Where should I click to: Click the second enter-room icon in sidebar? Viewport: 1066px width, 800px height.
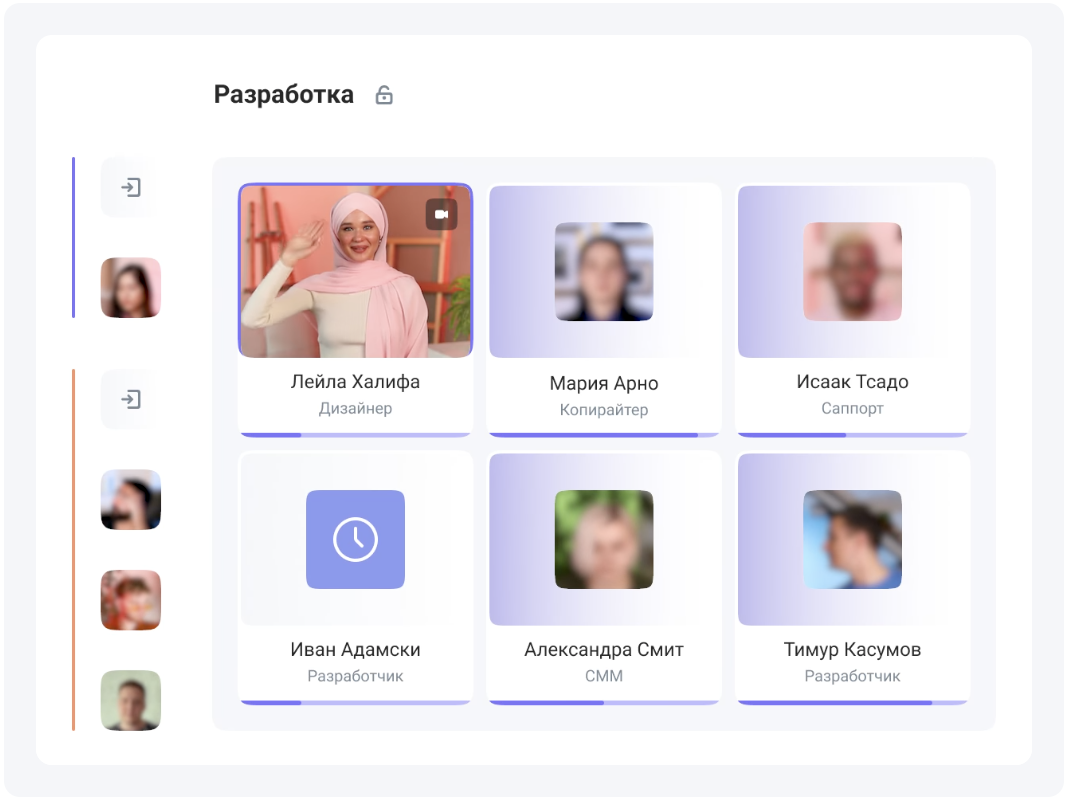(130, 400)
